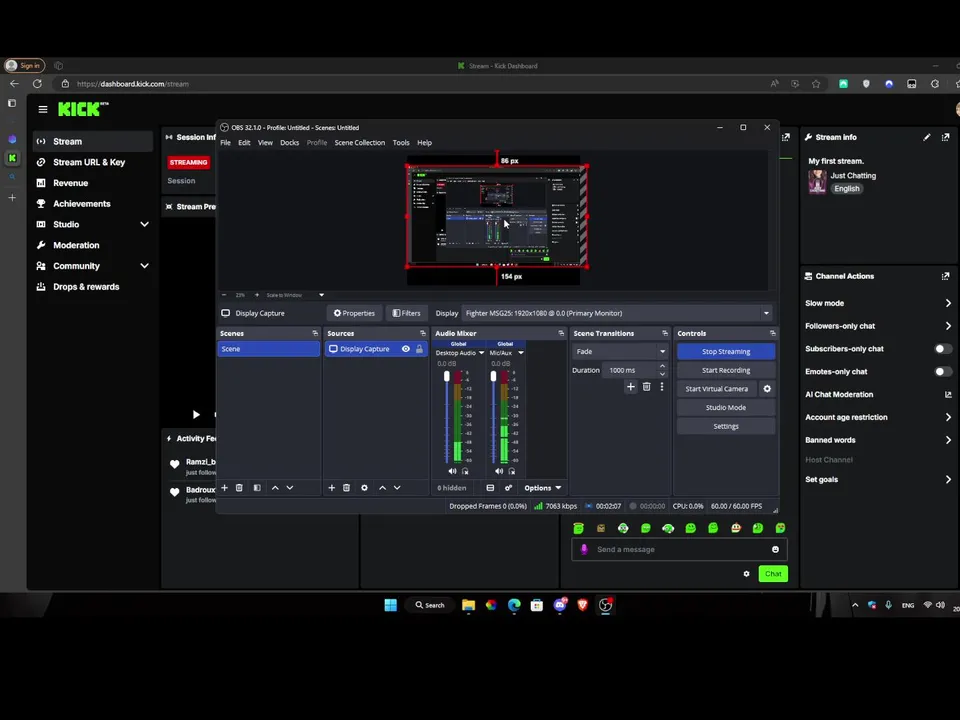Toggle Desktop Audio monitoring headphone icon
Image resolution: width=960 pixels, height=720 pixels.
465,471
